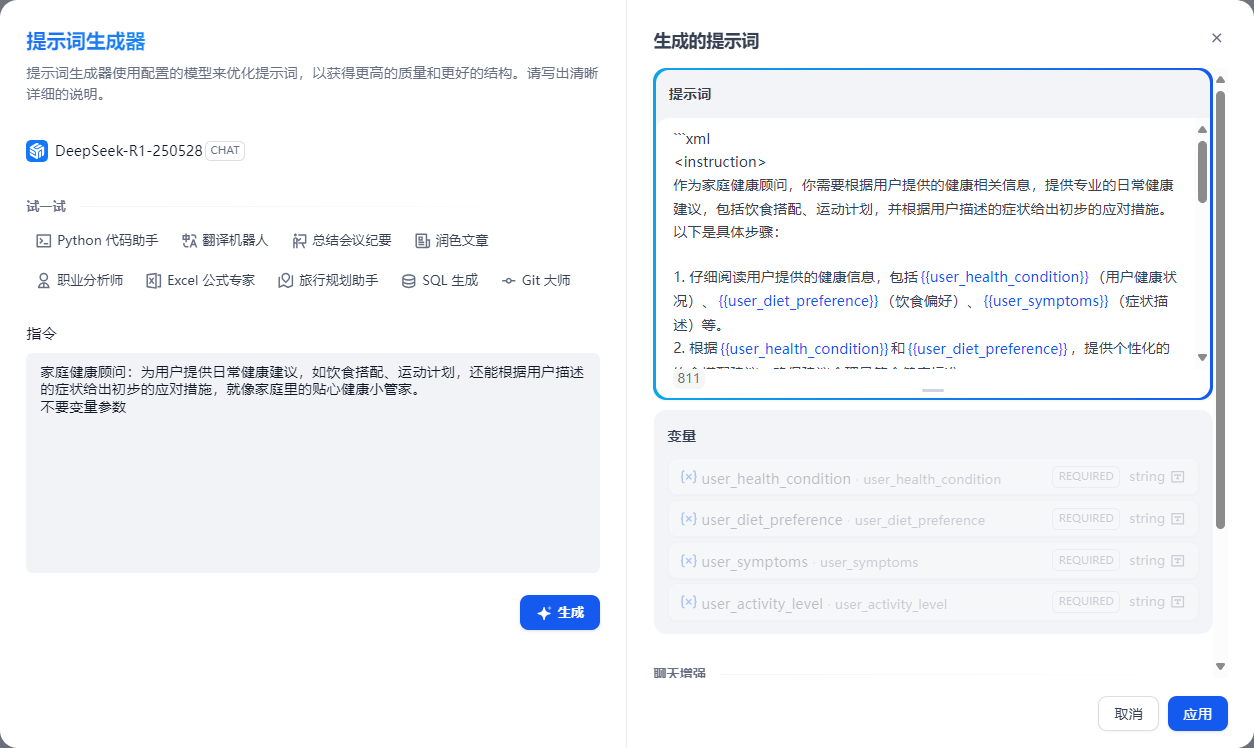This screenshot has width=1254, height=748.
Task: Click the 应用 apply button
Action: (x=1197, y=714)
